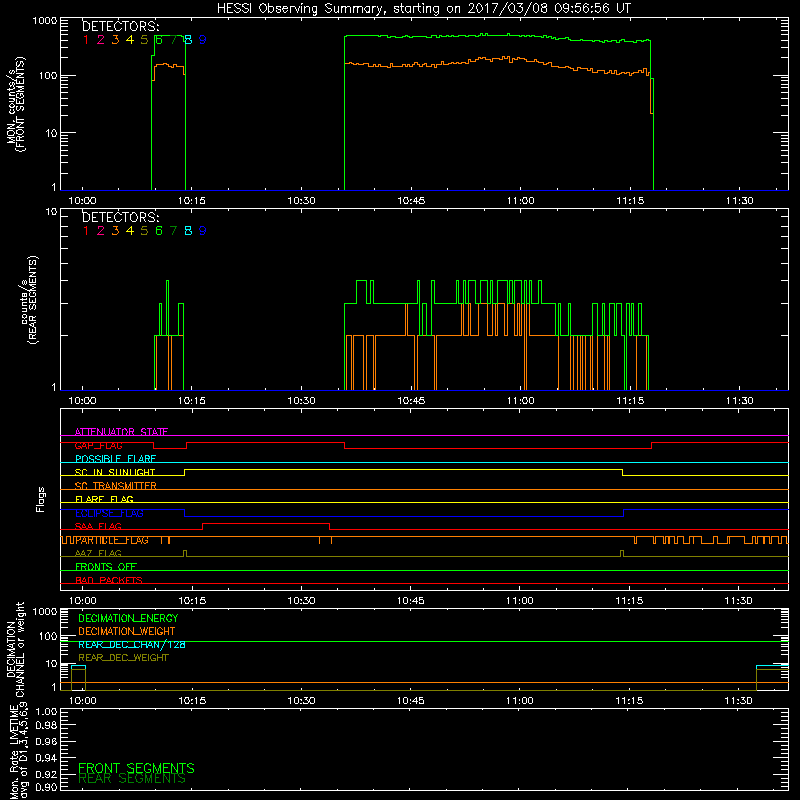Click the DETECTORS: label in the rear segments panel
The image size is (800, 800).
[x=121, y=217]
